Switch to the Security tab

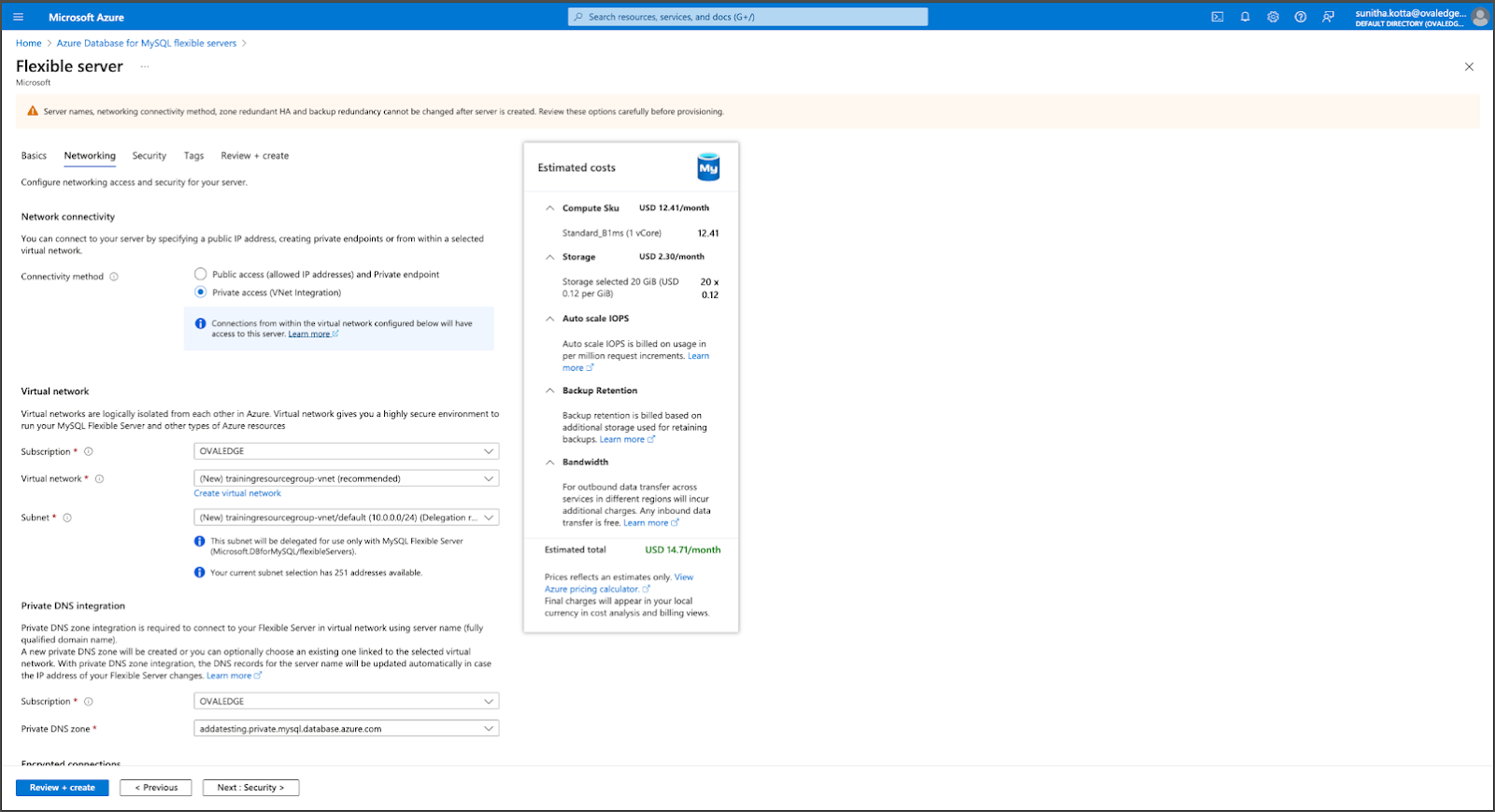(149, 156)
